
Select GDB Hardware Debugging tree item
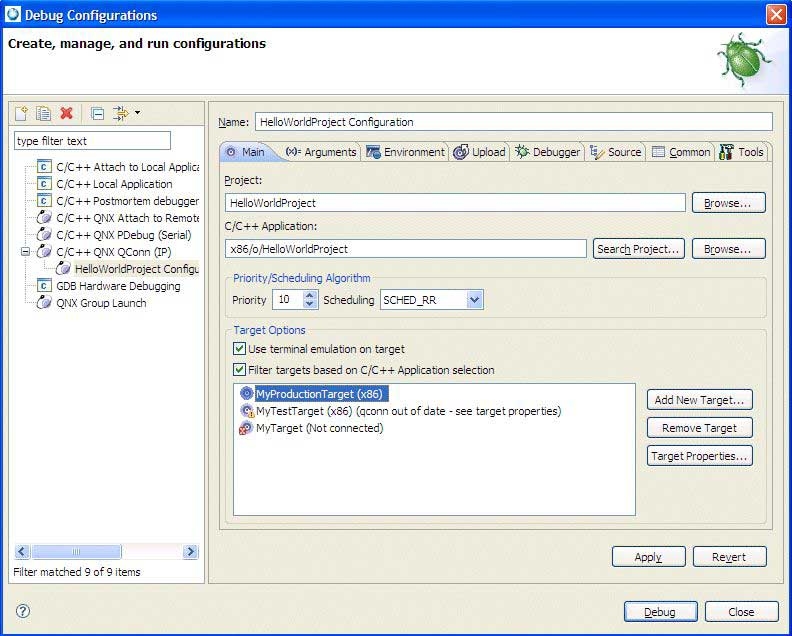118,286
